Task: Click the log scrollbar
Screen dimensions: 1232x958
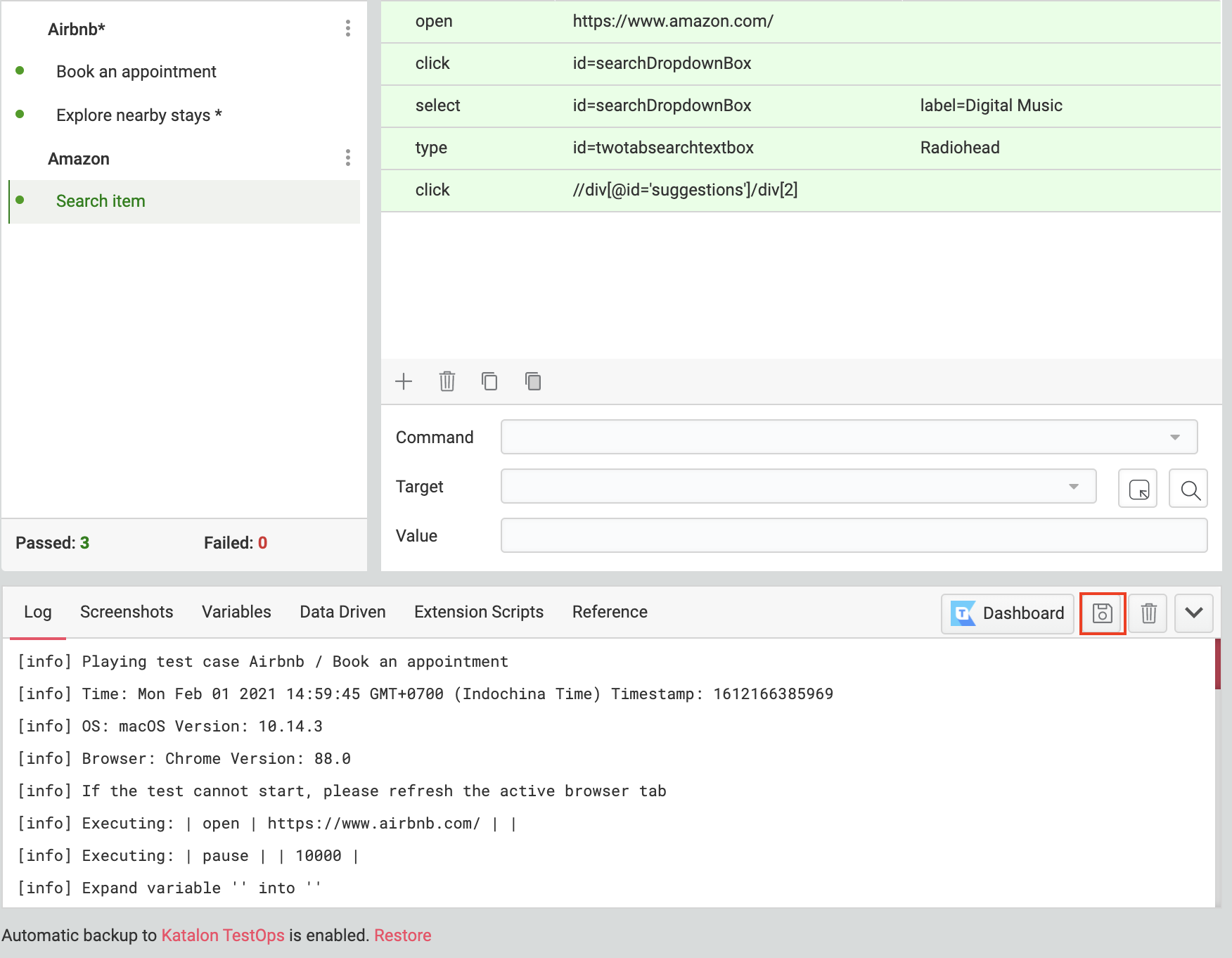Action: pos(1218,664)
